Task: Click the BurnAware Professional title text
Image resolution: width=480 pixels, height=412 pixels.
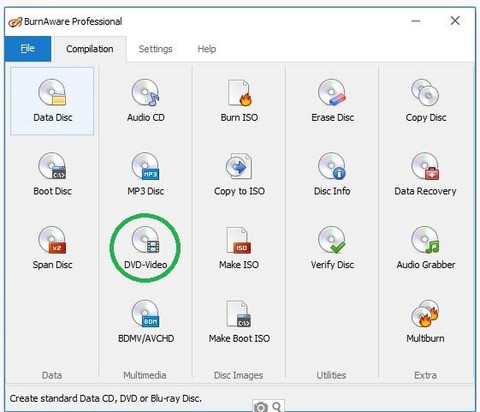Action: (x=73, y=22)
